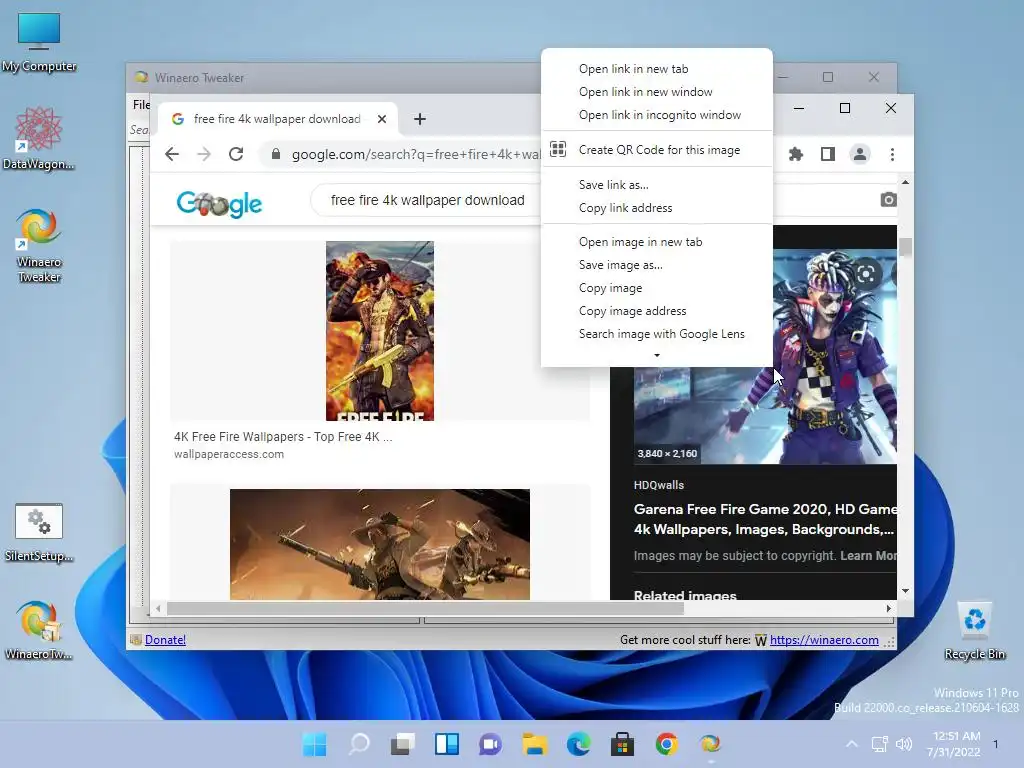Select the Free Fire portrait thumbnail
Image resolution: width=1024 pixels, height=768 pixels.
[x=379, y=331]
